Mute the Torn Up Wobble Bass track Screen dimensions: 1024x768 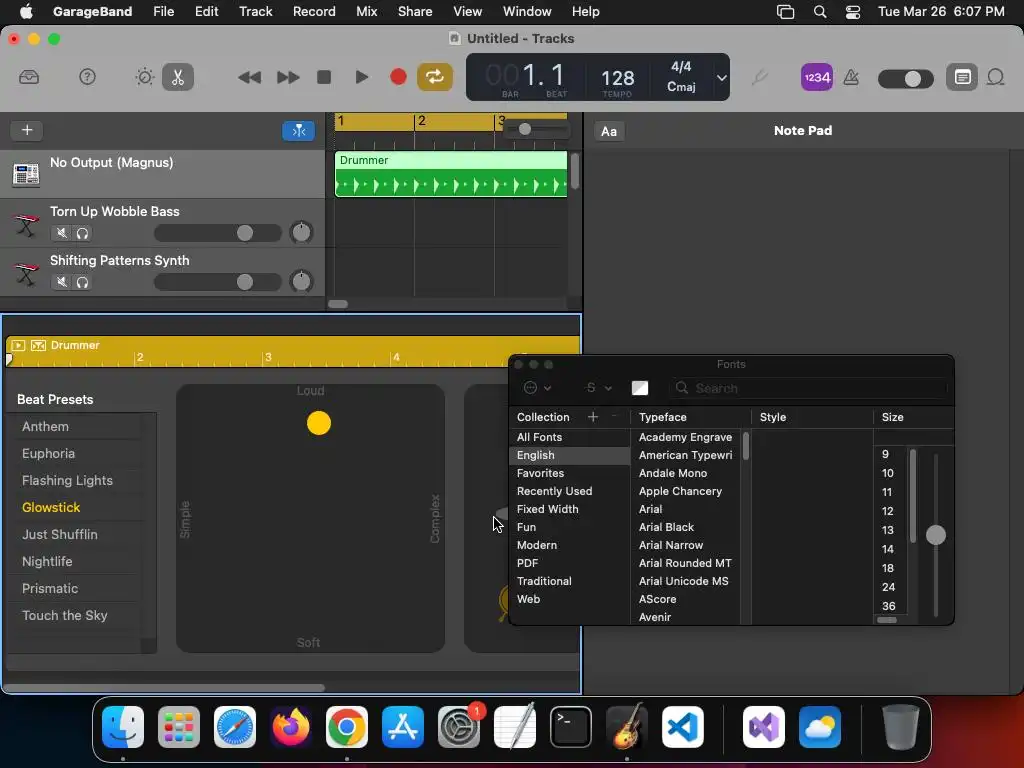[61, 232]
